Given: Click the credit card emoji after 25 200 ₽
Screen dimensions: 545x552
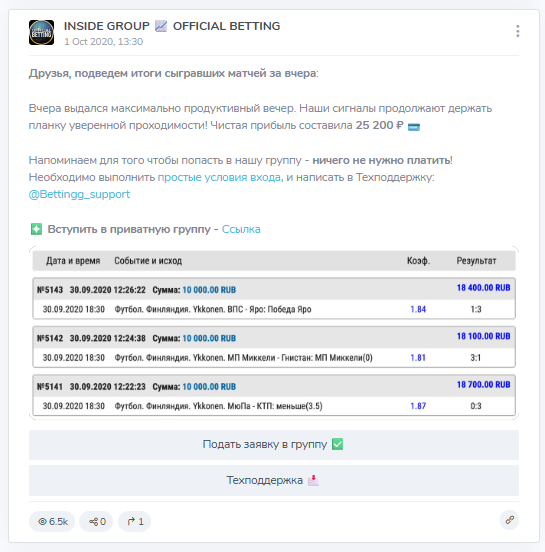Looking at the screenshot, I should (414, 126).
